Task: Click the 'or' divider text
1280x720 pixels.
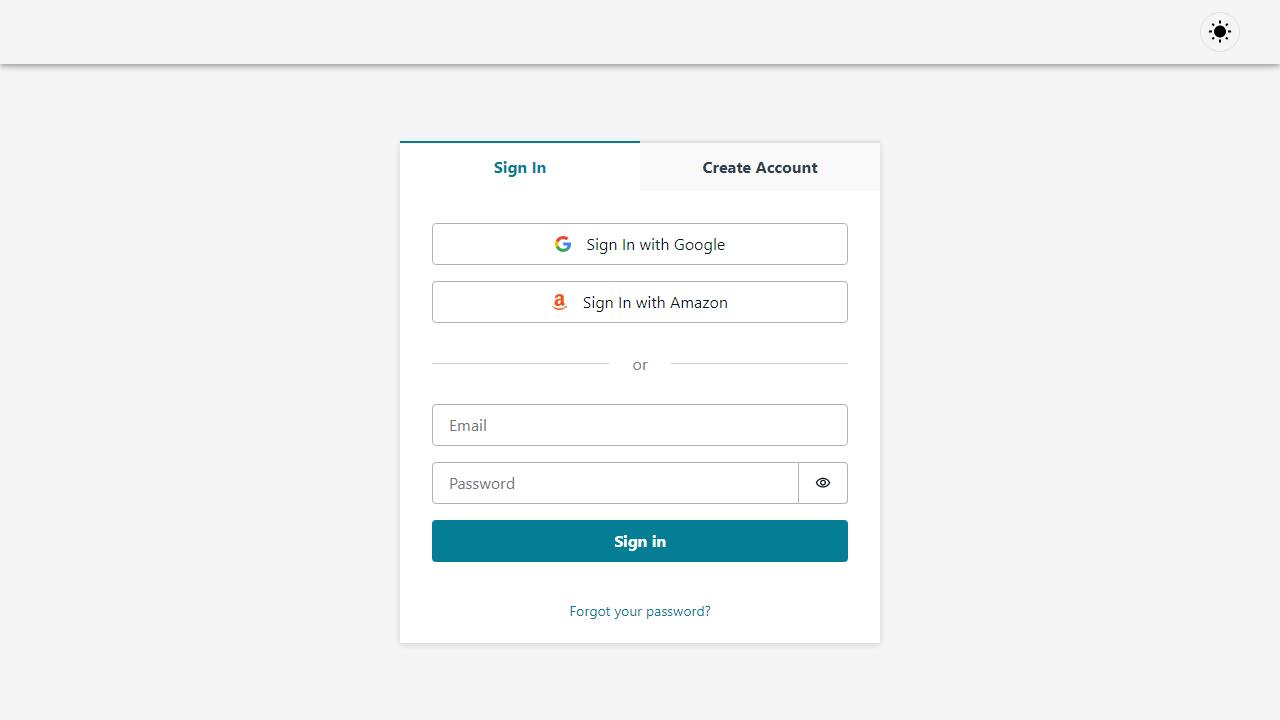Action: coord(640,365)
